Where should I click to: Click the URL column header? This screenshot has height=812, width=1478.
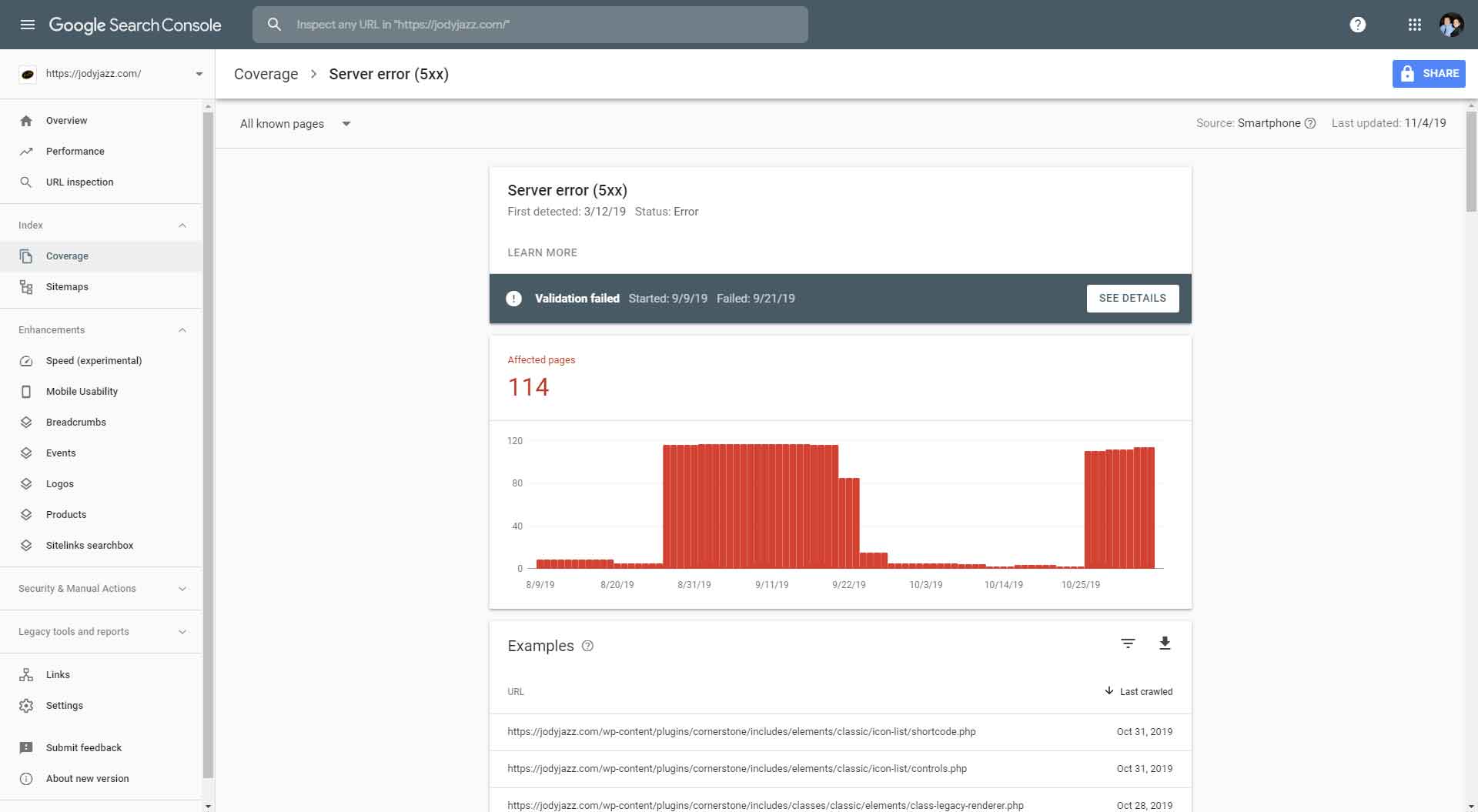[x=516, y=692]
